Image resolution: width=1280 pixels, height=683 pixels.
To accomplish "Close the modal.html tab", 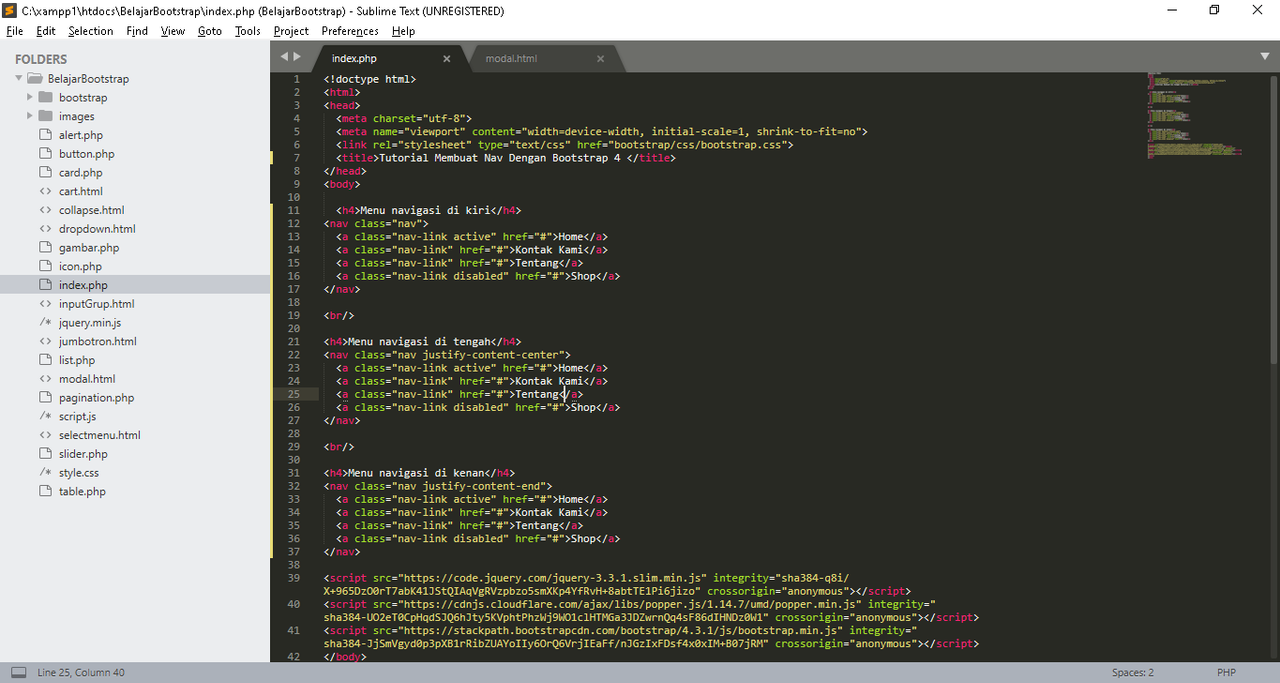I will tap(601, 58).
